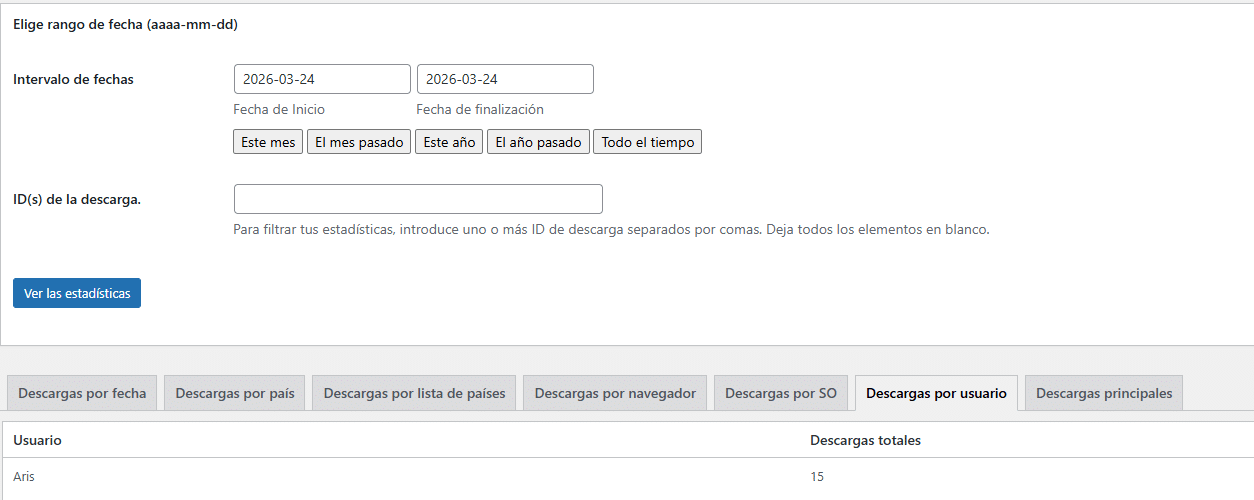The width and height of the screenshot is (1254, 500).
Task: Switch to Descargas por SO tab
Action: tap(781, 393)
